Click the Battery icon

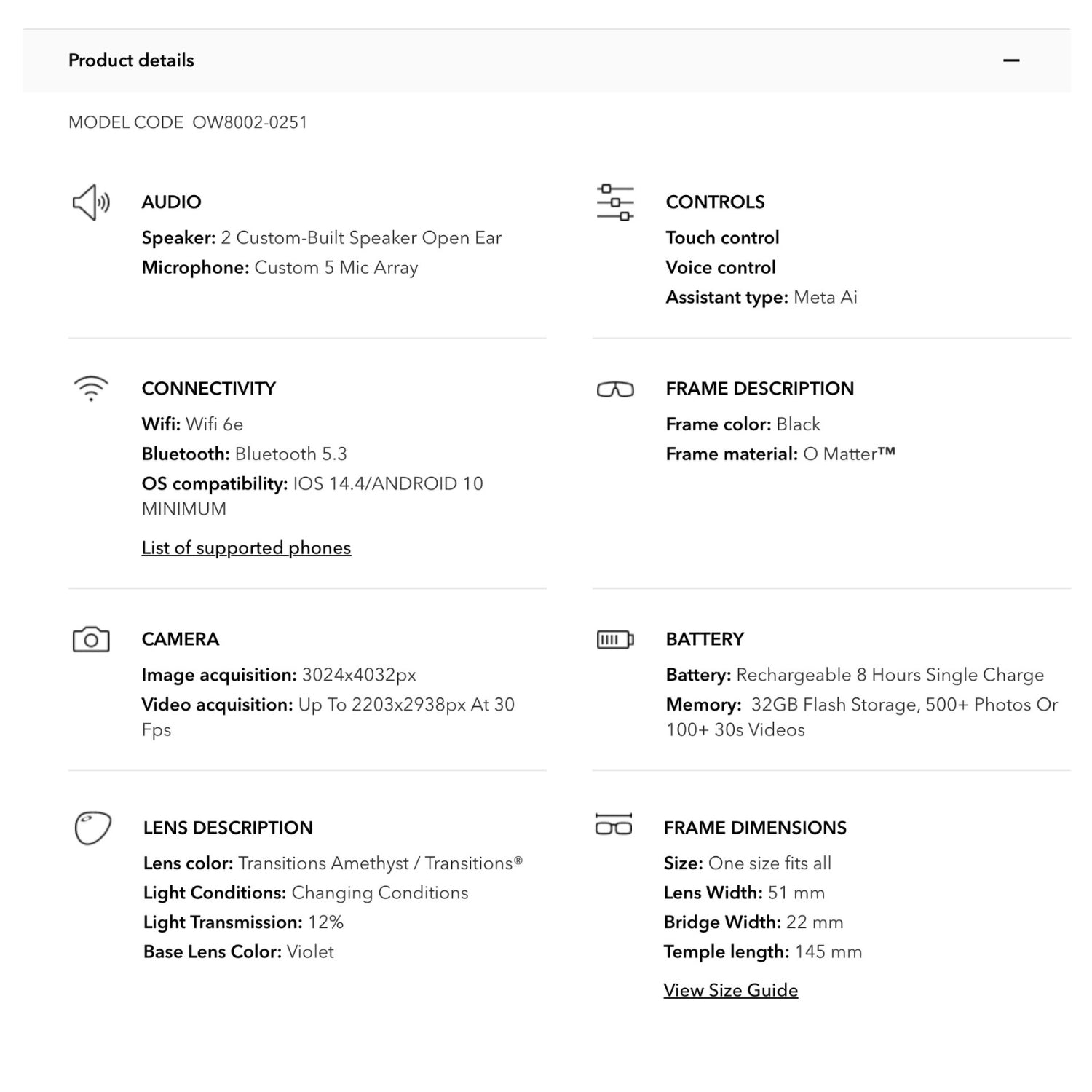[x=615, y=639]
